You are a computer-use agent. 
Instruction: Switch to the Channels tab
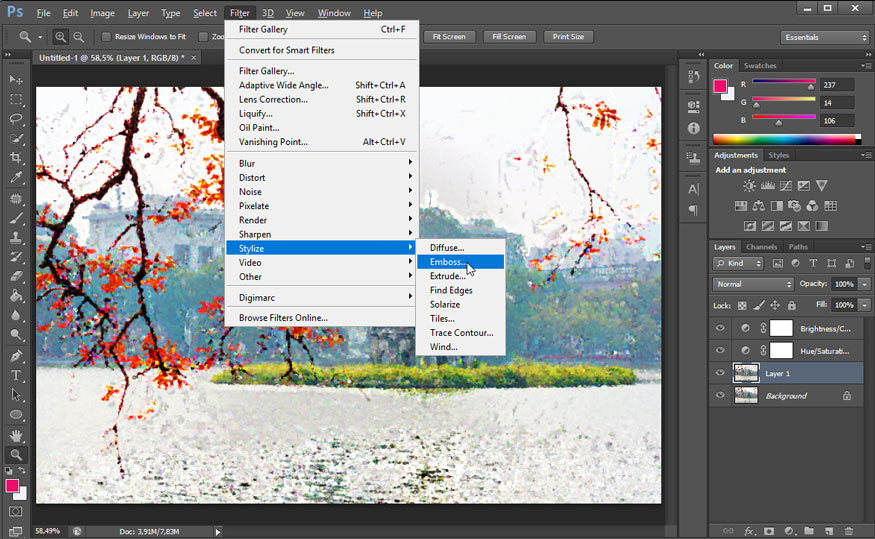click(761, 247)
